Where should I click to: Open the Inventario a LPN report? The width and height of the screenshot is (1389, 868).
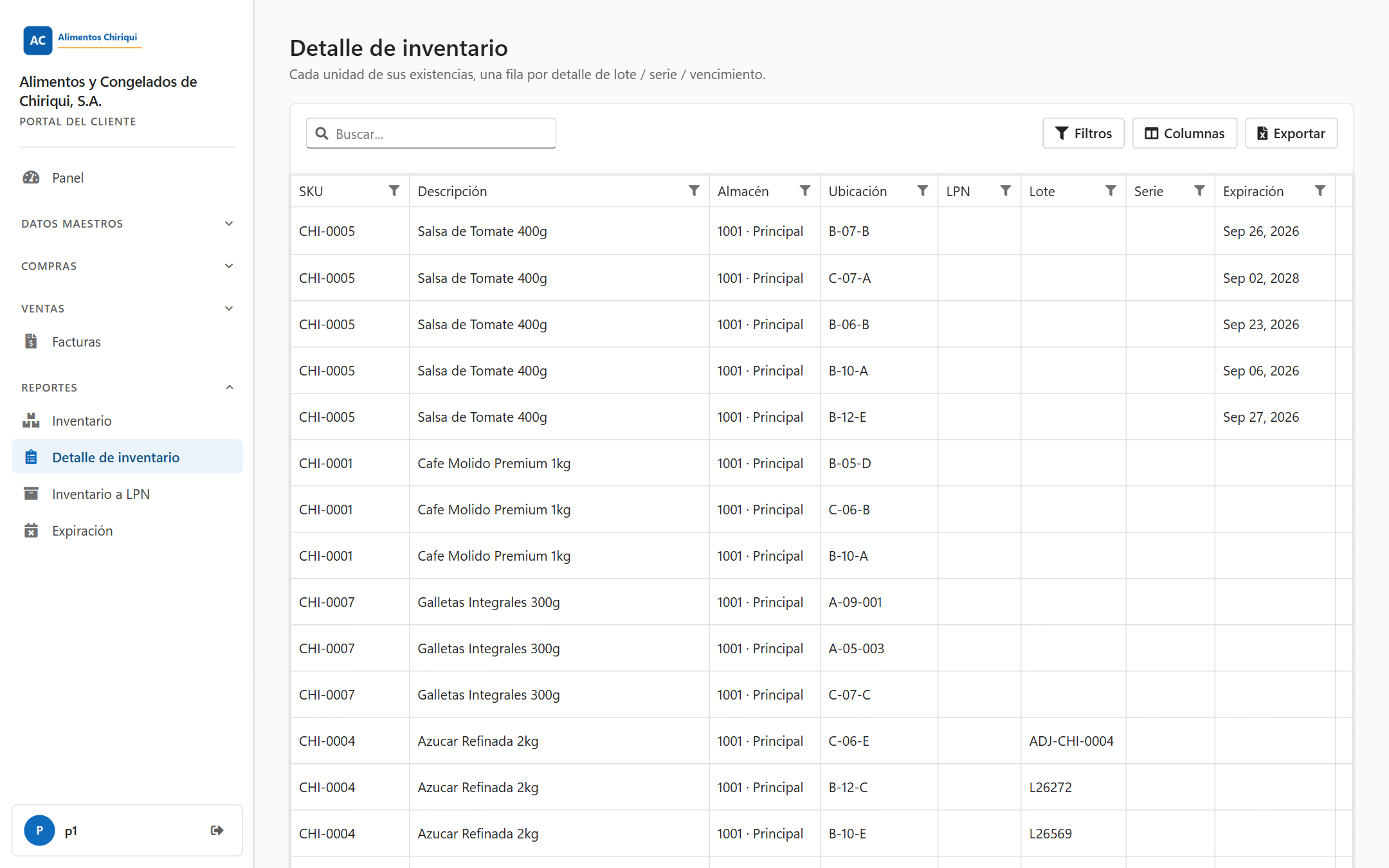click(127, 494)
